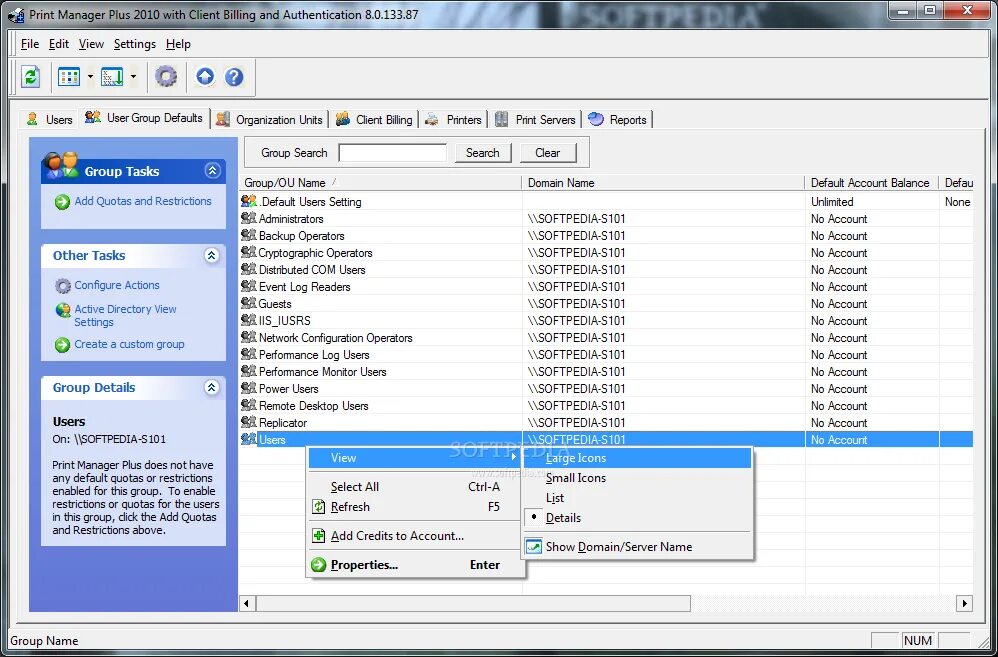Switch to the Organization Units tab
998x657 pixels.
(269, 119)
